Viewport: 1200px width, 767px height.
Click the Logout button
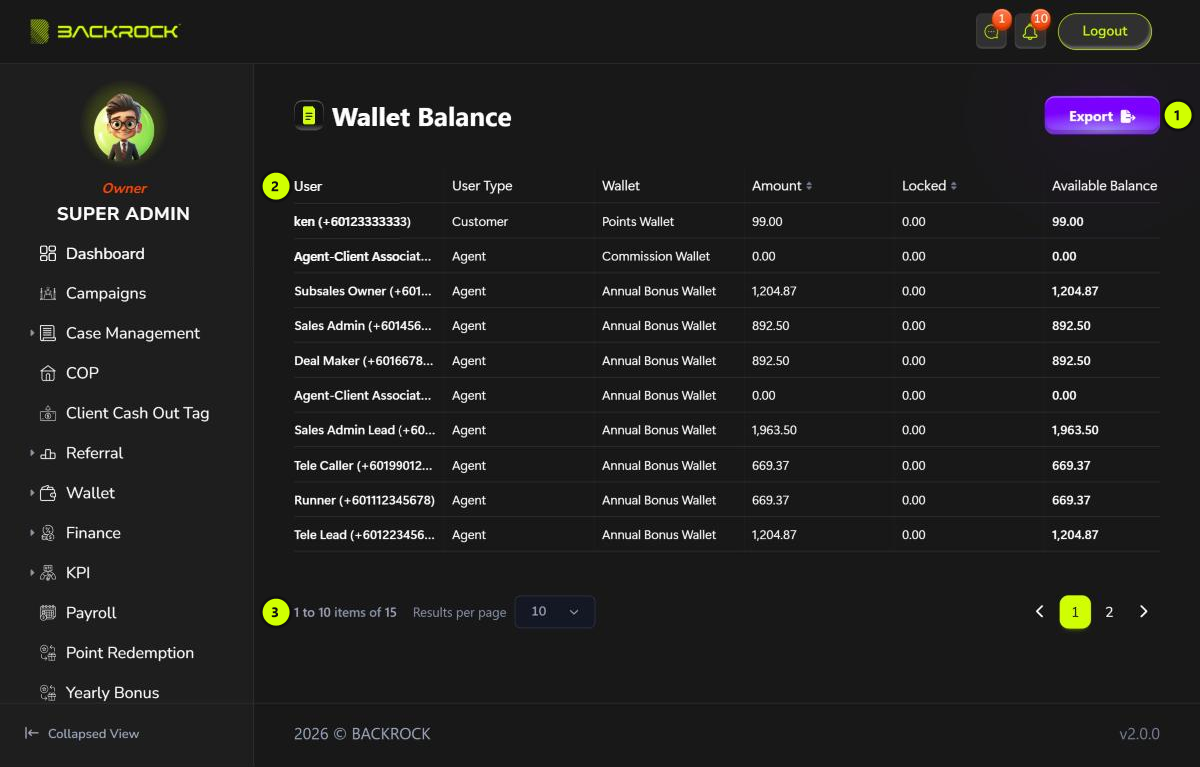coord(1105,31)
